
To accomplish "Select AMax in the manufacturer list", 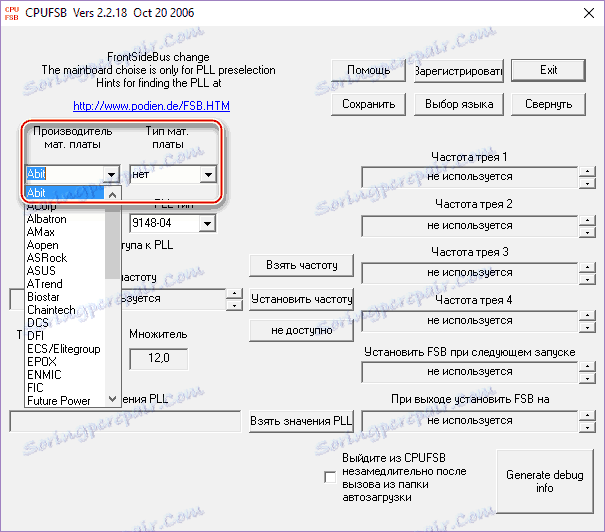I will tap(65, 232).
